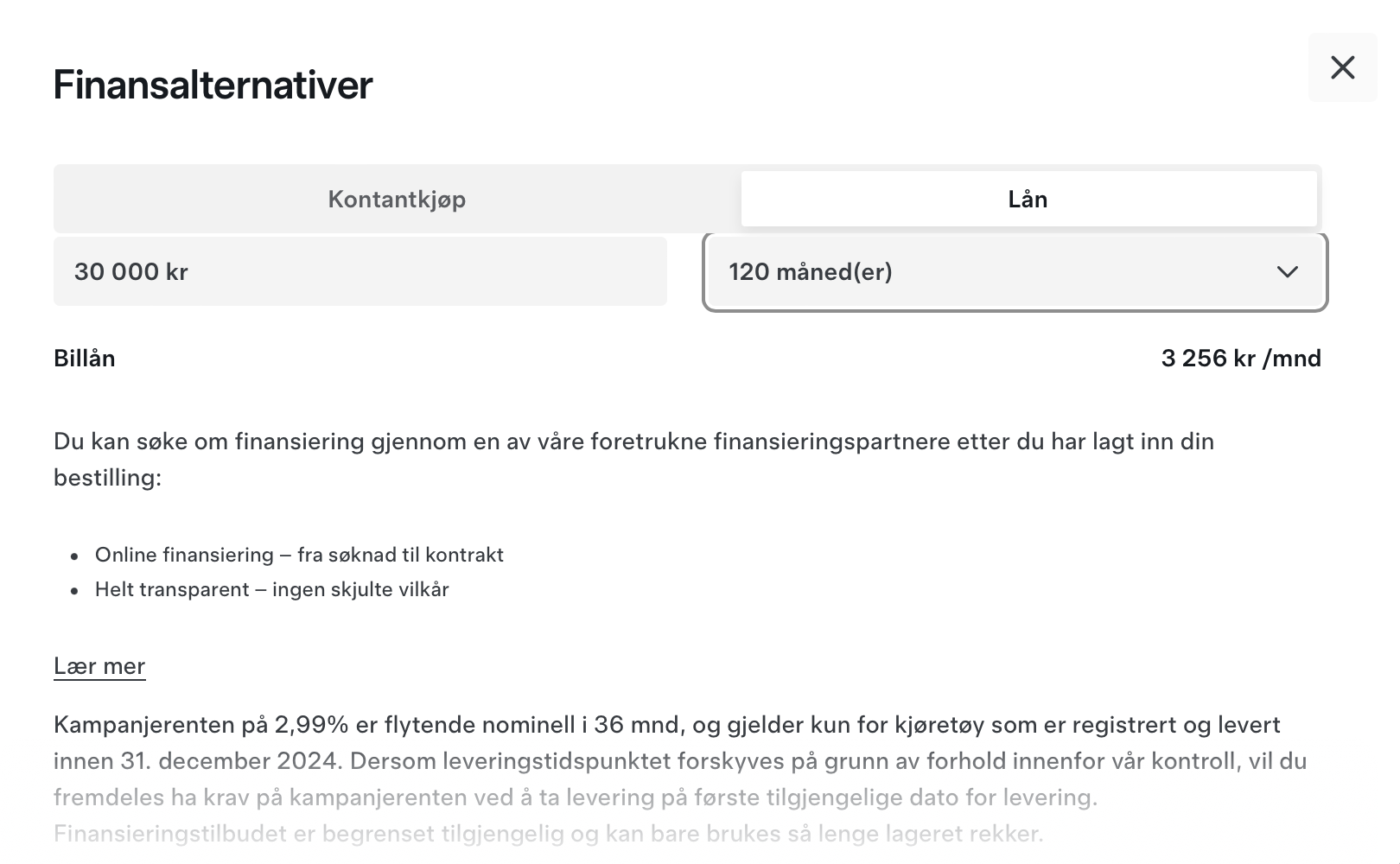Click the bullet dot before Online finansiering
Image resolution: width=1400 pixels, height=864 pixels.
pos(75,557)
